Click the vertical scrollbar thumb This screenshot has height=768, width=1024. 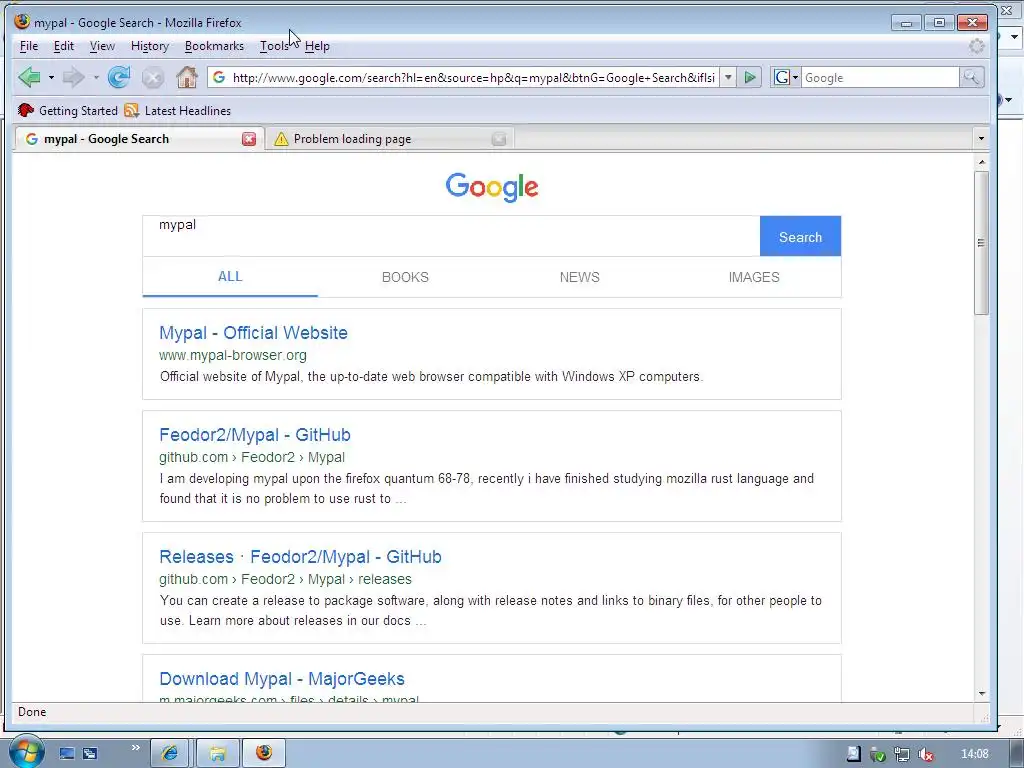click(981, 243)
